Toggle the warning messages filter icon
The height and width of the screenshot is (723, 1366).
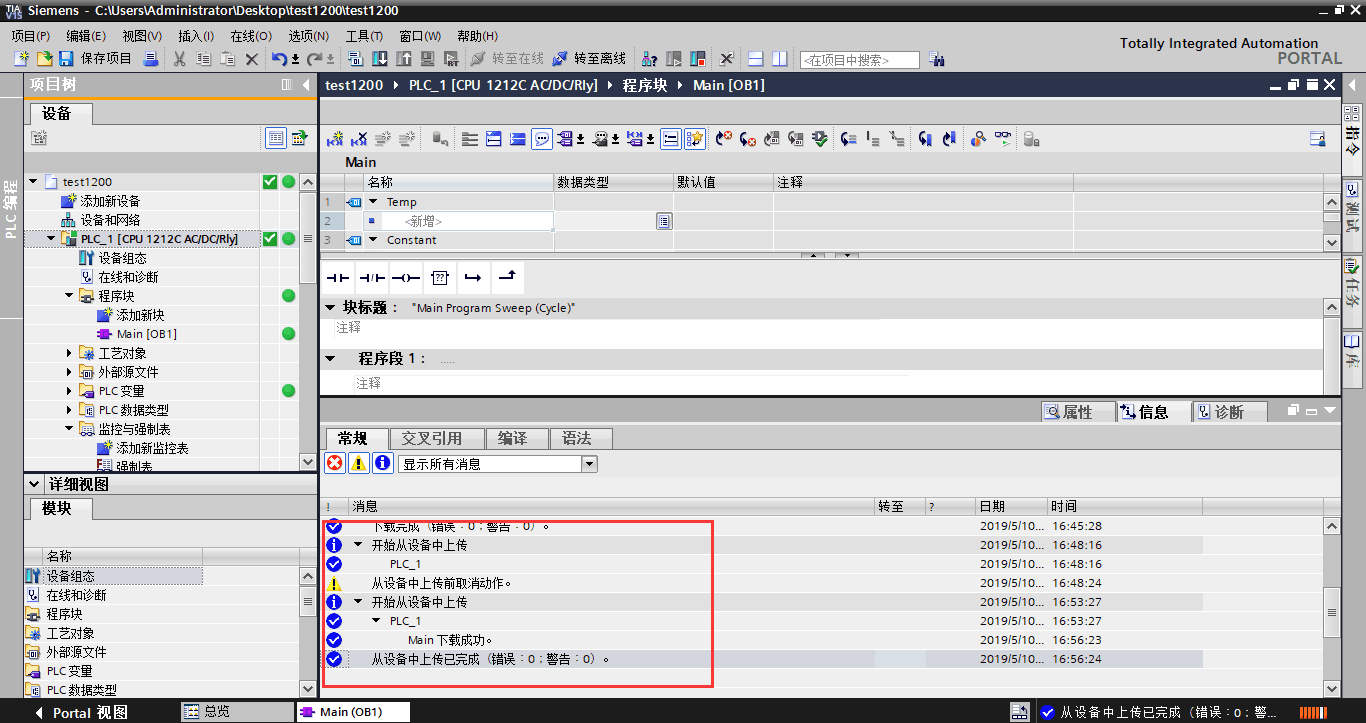click(357, 462)
